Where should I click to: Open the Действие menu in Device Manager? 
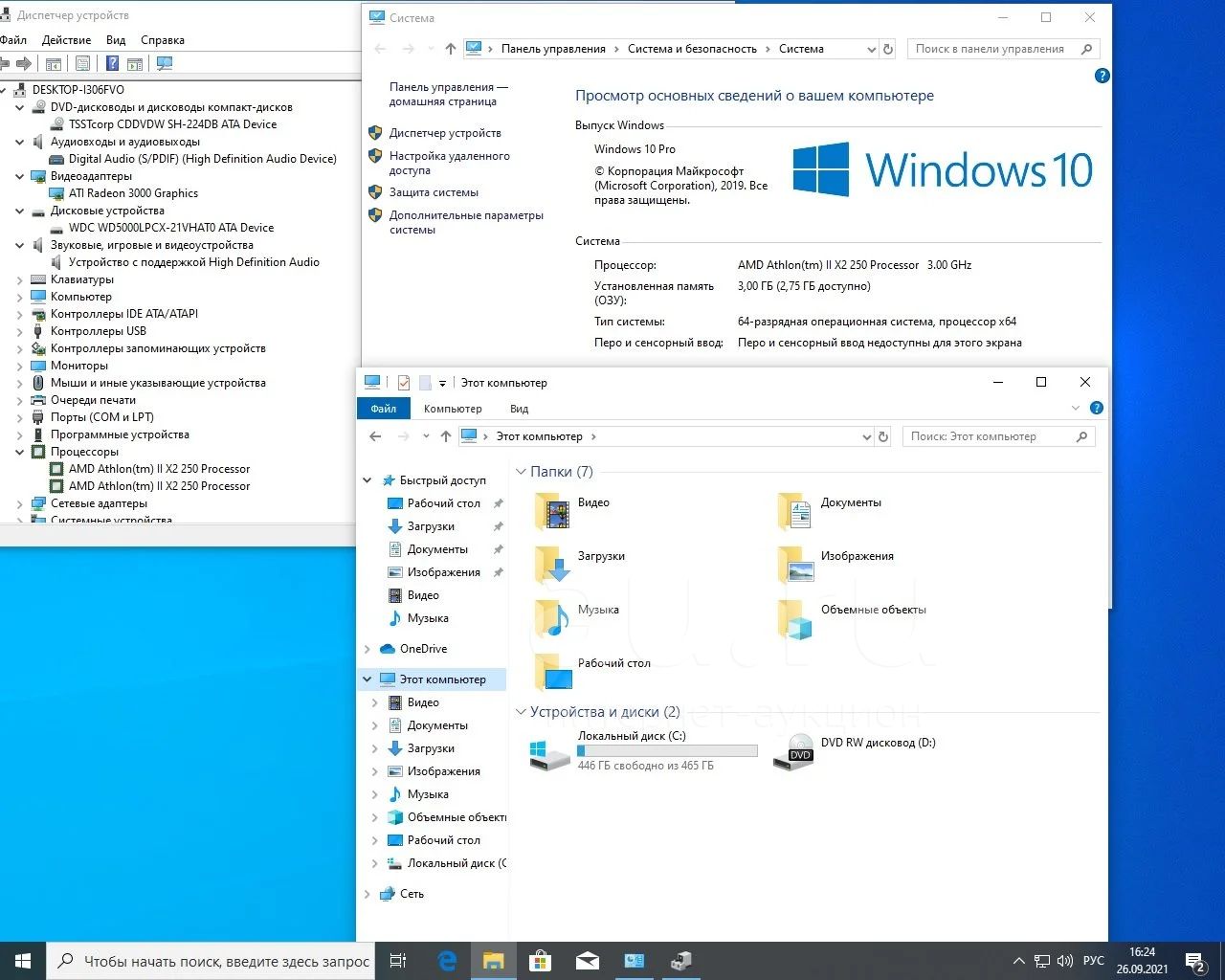(x=66, y=40)
